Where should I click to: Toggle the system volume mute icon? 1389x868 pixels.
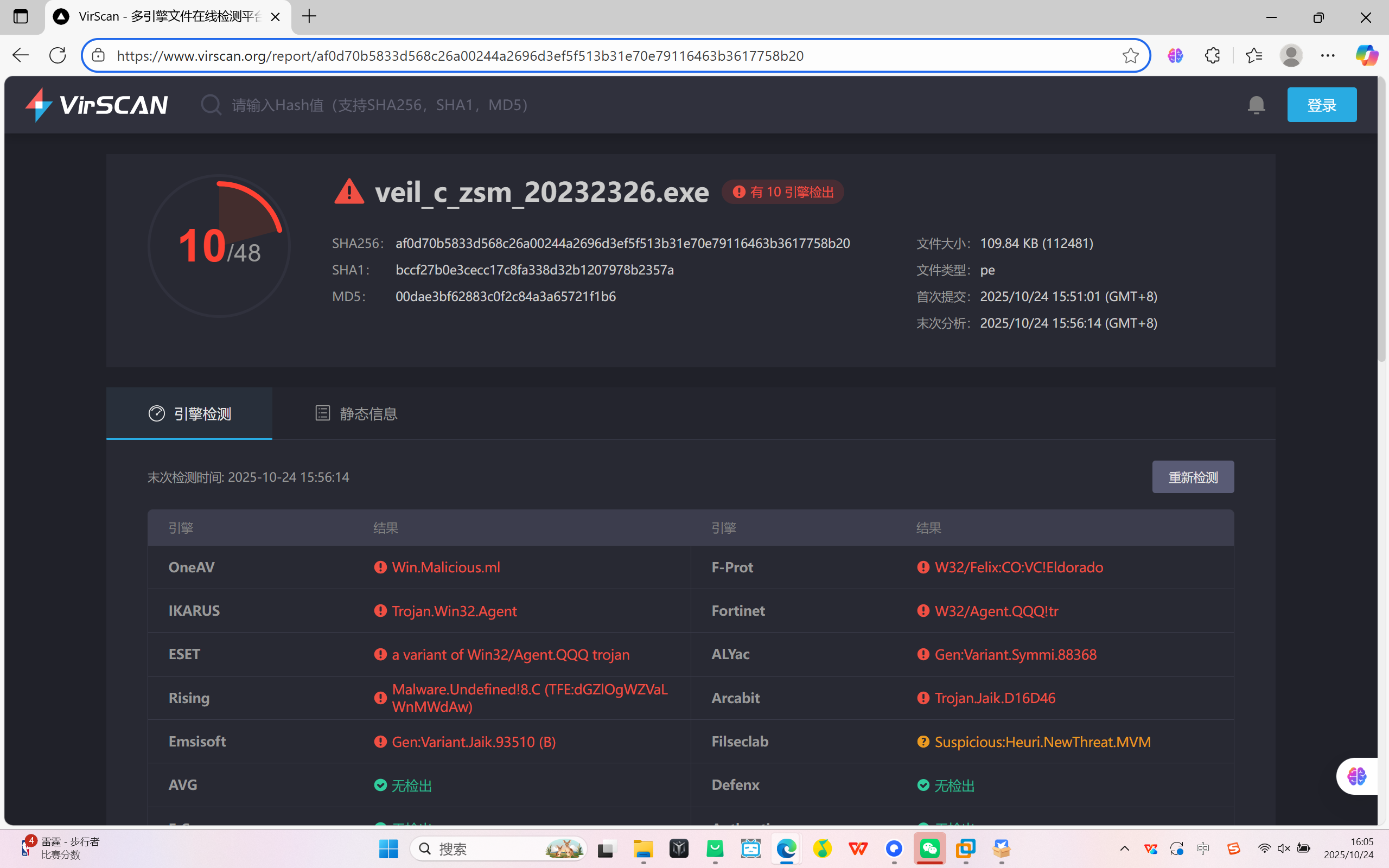pos(1283,848)
